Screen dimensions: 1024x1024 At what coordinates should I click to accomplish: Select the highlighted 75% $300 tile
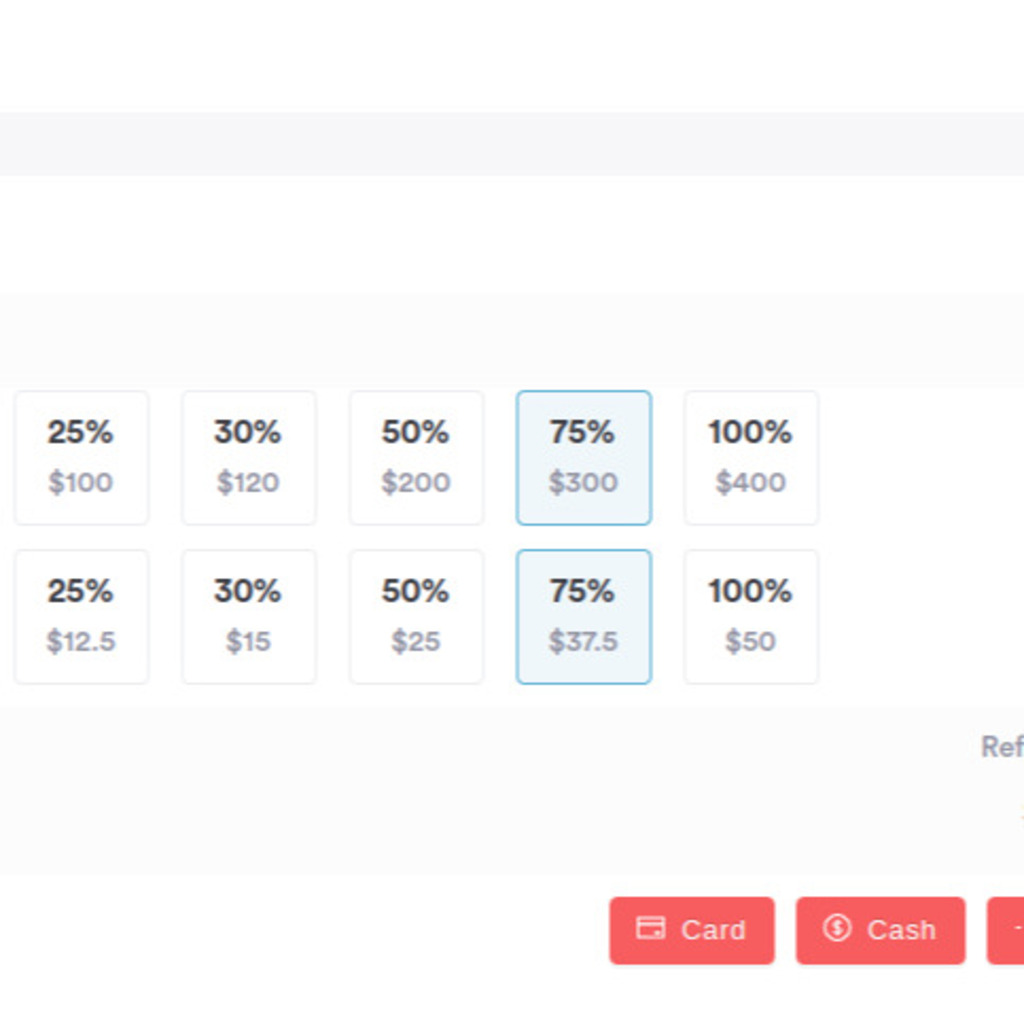tap(584, 458)
